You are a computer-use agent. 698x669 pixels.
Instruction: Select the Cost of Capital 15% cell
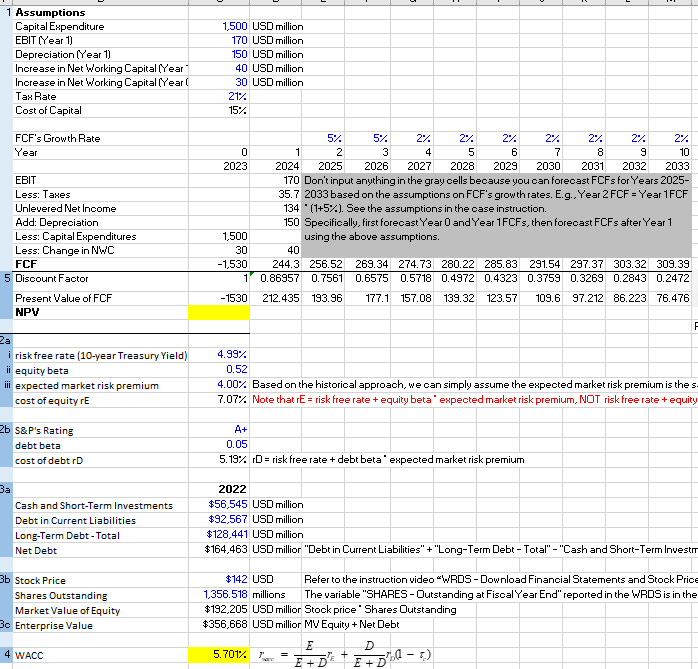[238, 110]
